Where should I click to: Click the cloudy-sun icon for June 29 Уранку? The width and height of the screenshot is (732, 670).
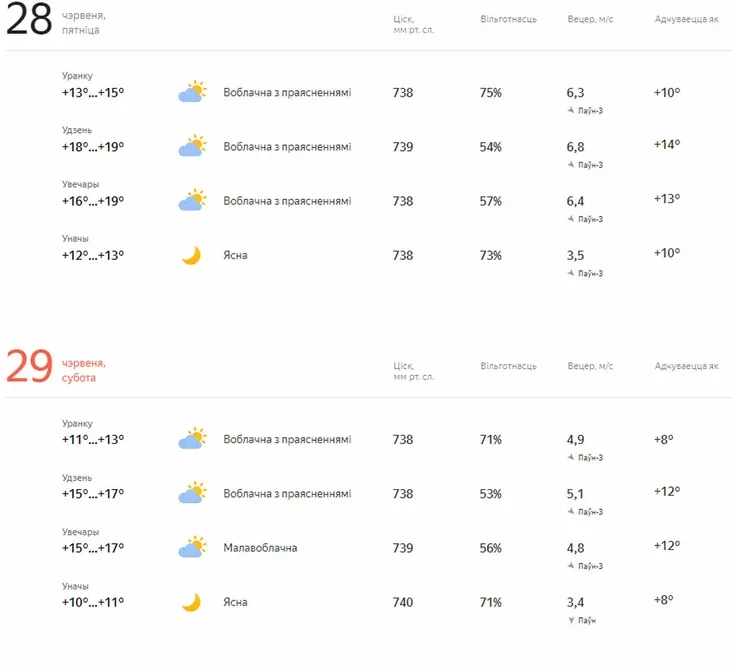pos(191,439)
